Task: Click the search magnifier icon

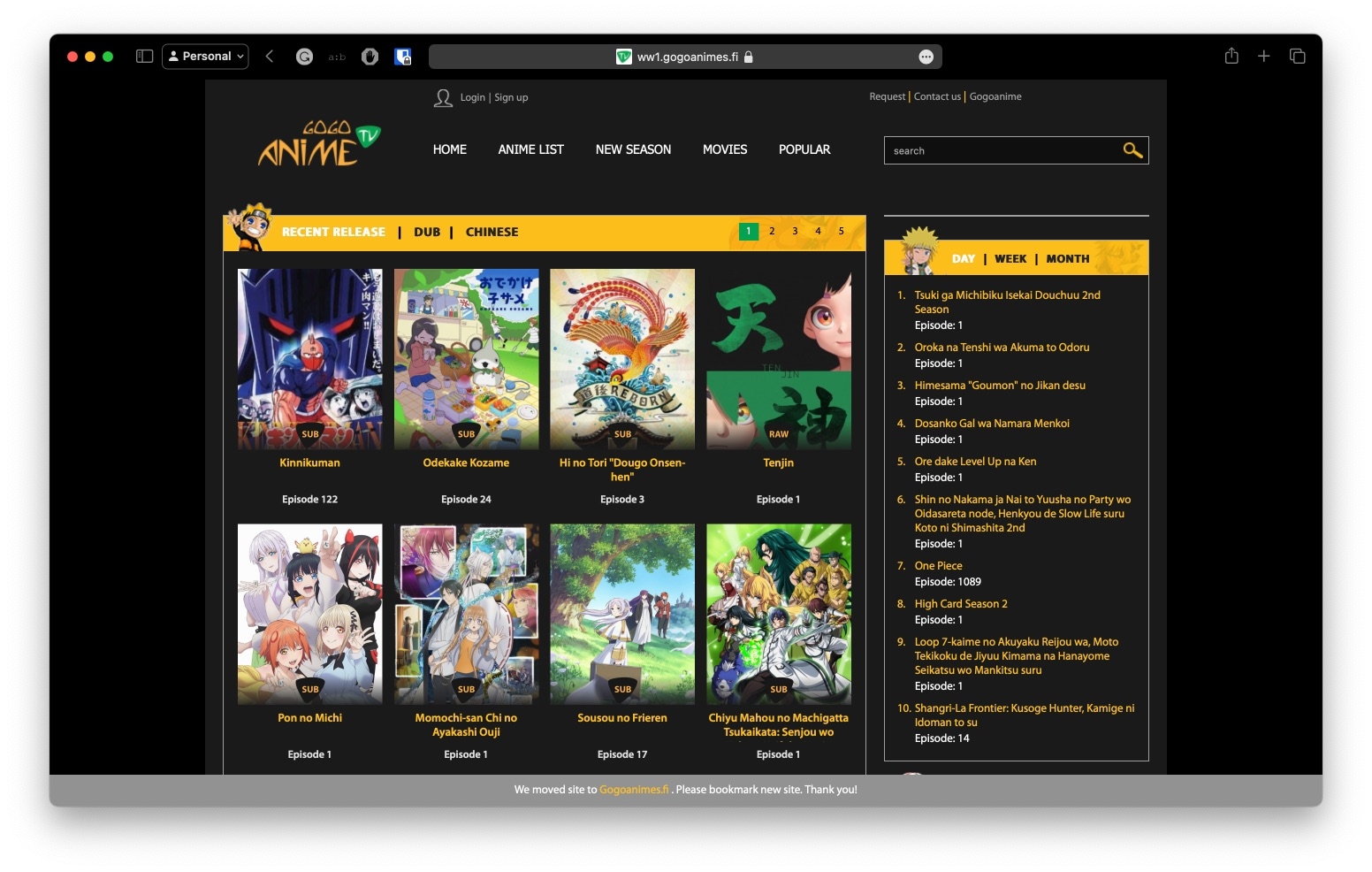Action: (1132, 150)
